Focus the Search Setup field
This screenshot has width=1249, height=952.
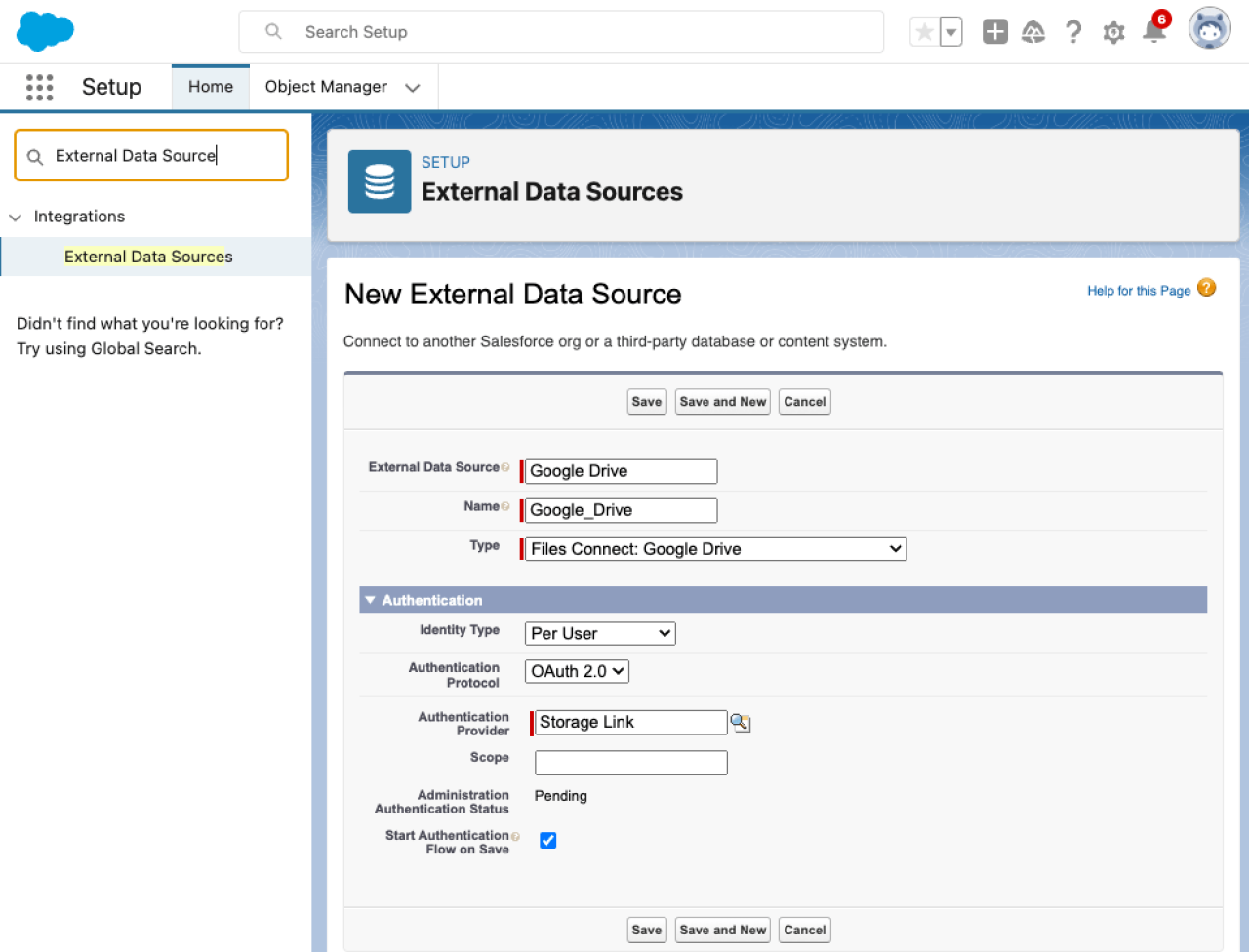coord(561,32)
